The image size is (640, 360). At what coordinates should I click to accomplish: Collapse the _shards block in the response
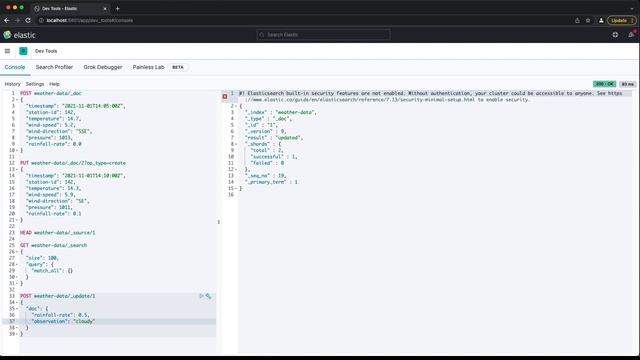(236, 144)
